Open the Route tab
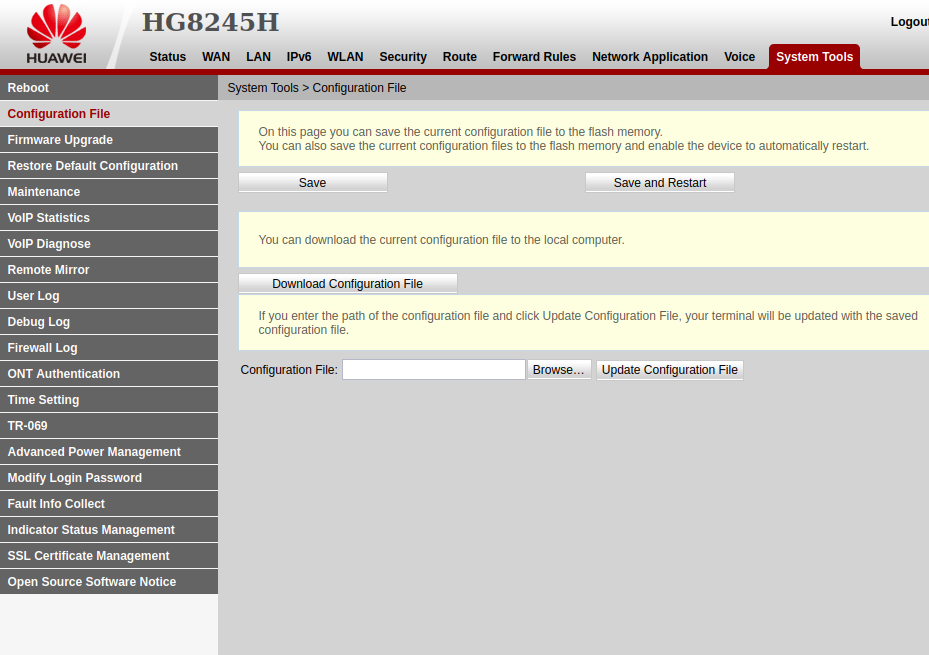The width and height of the screenshot is (929, 655). tap(460, 57)
